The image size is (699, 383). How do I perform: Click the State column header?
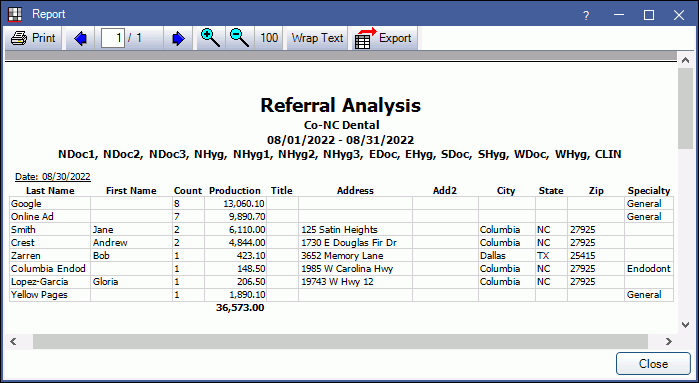(551, 191)
